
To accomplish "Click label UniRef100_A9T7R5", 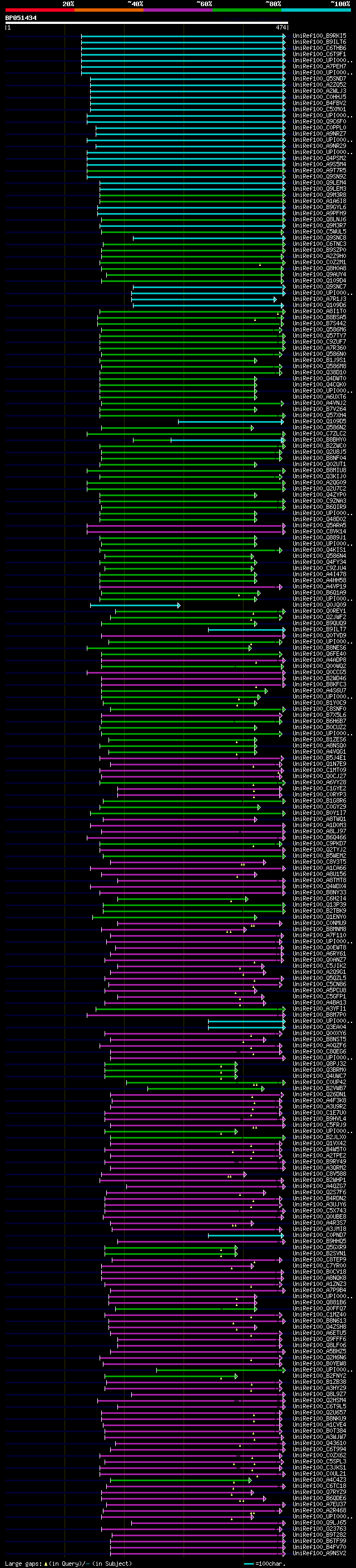I will (x=319, y=170).
